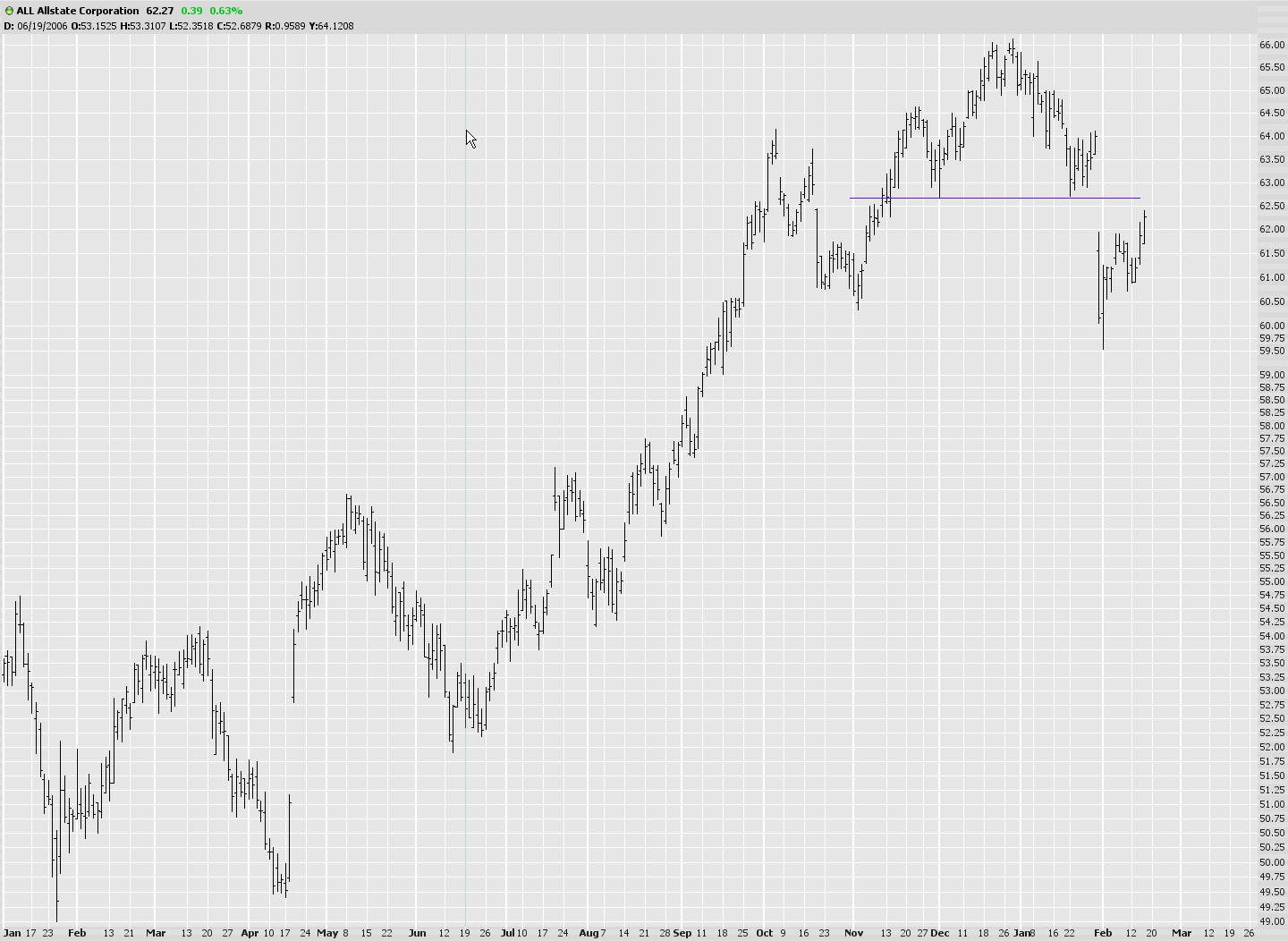1288x941 pixels.
Task: Click the 66.00 price axis label
Action: pyautogui.click(x=1272, y=45)
